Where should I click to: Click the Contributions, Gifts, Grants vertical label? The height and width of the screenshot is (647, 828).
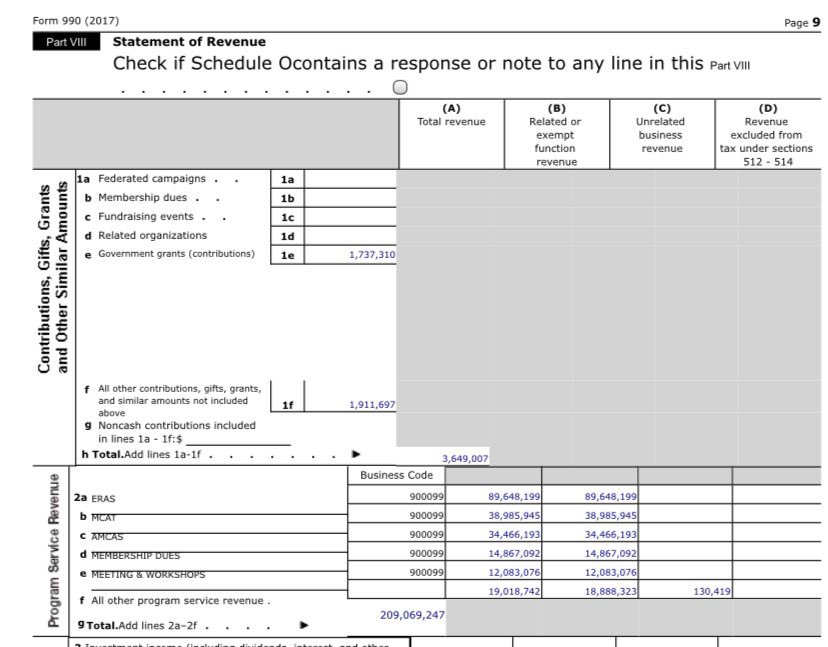click(53, 278)
